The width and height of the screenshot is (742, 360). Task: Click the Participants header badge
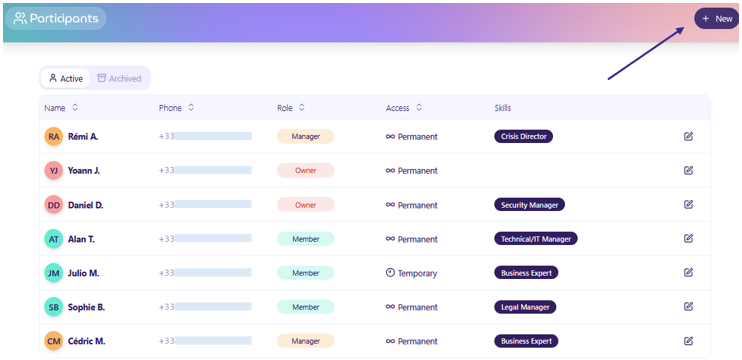click(x=56, y=18)
